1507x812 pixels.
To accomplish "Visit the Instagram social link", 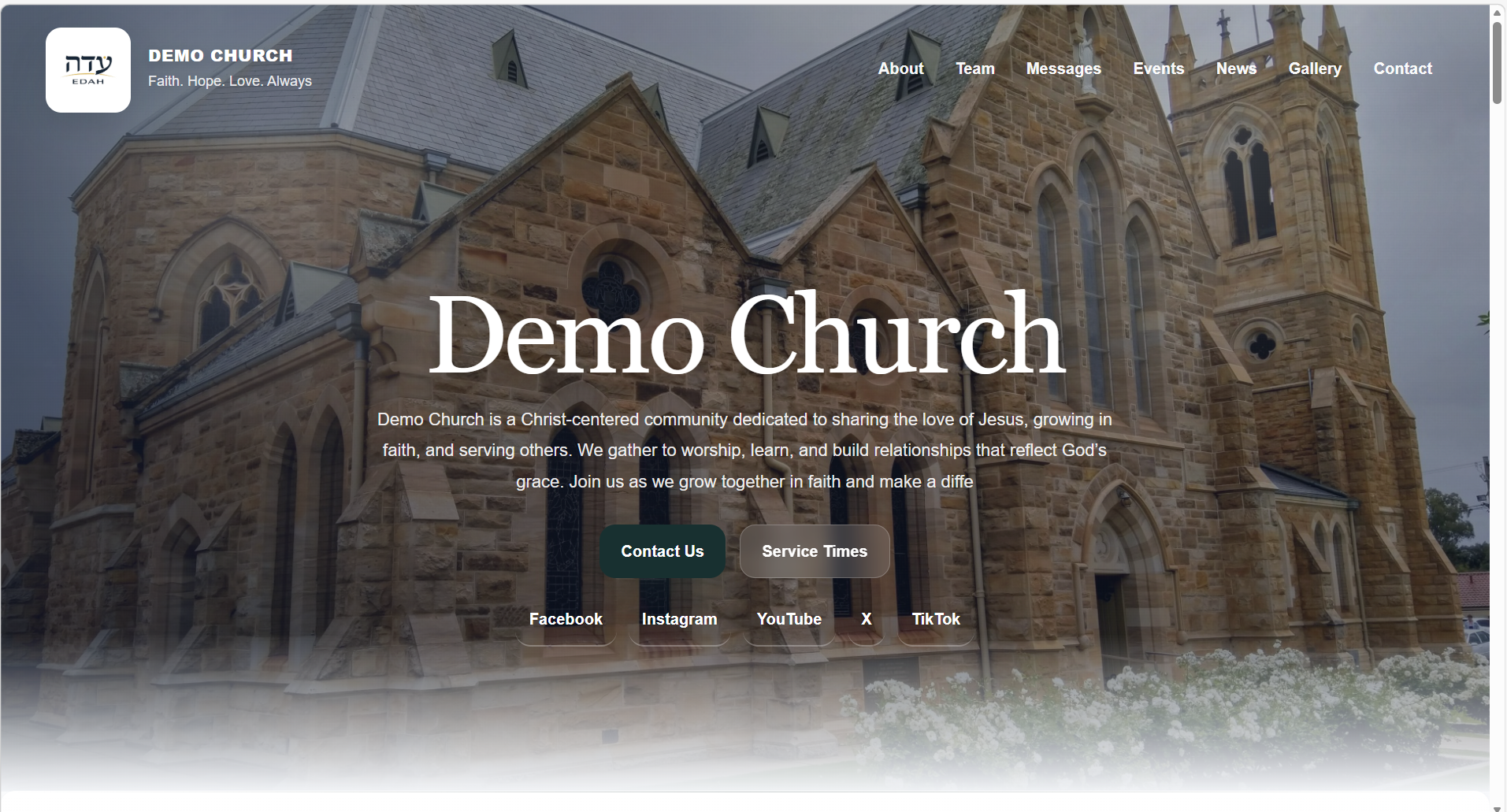I will point(678,619).
